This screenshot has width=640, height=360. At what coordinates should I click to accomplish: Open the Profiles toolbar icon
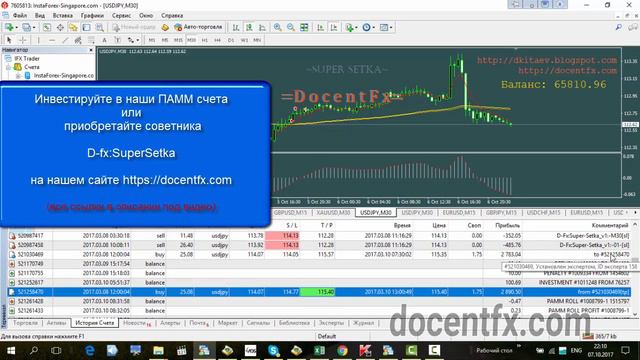[x=26, y=27]
